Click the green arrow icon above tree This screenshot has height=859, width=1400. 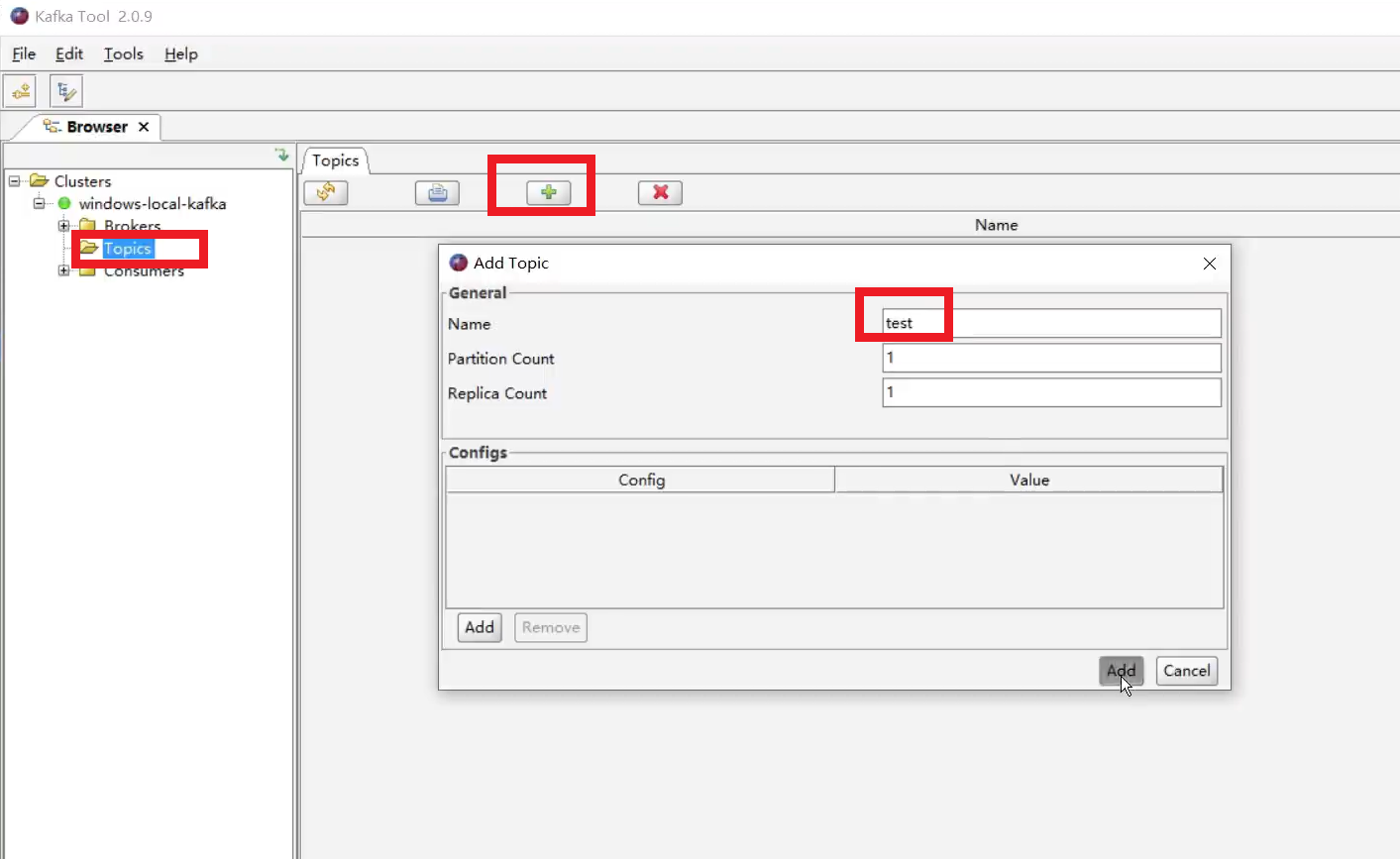282,155
